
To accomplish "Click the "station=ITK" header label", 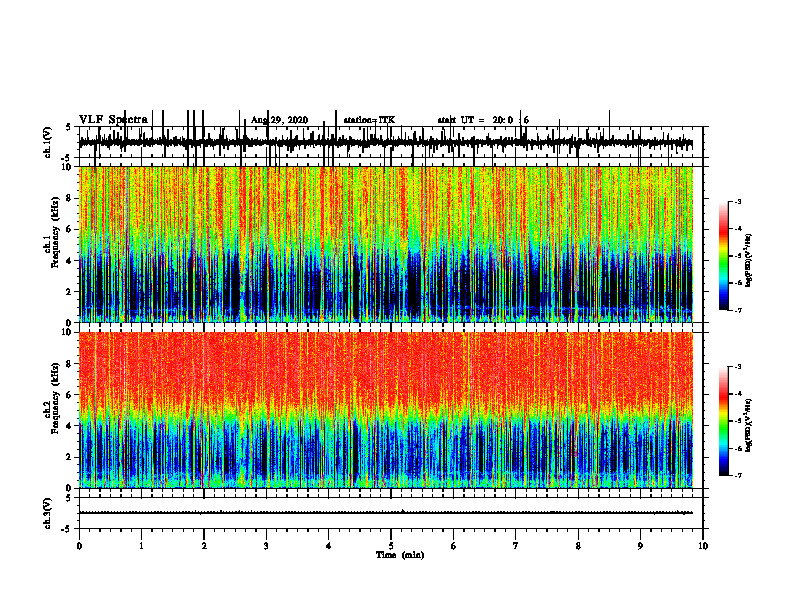I will coord(369,120).
